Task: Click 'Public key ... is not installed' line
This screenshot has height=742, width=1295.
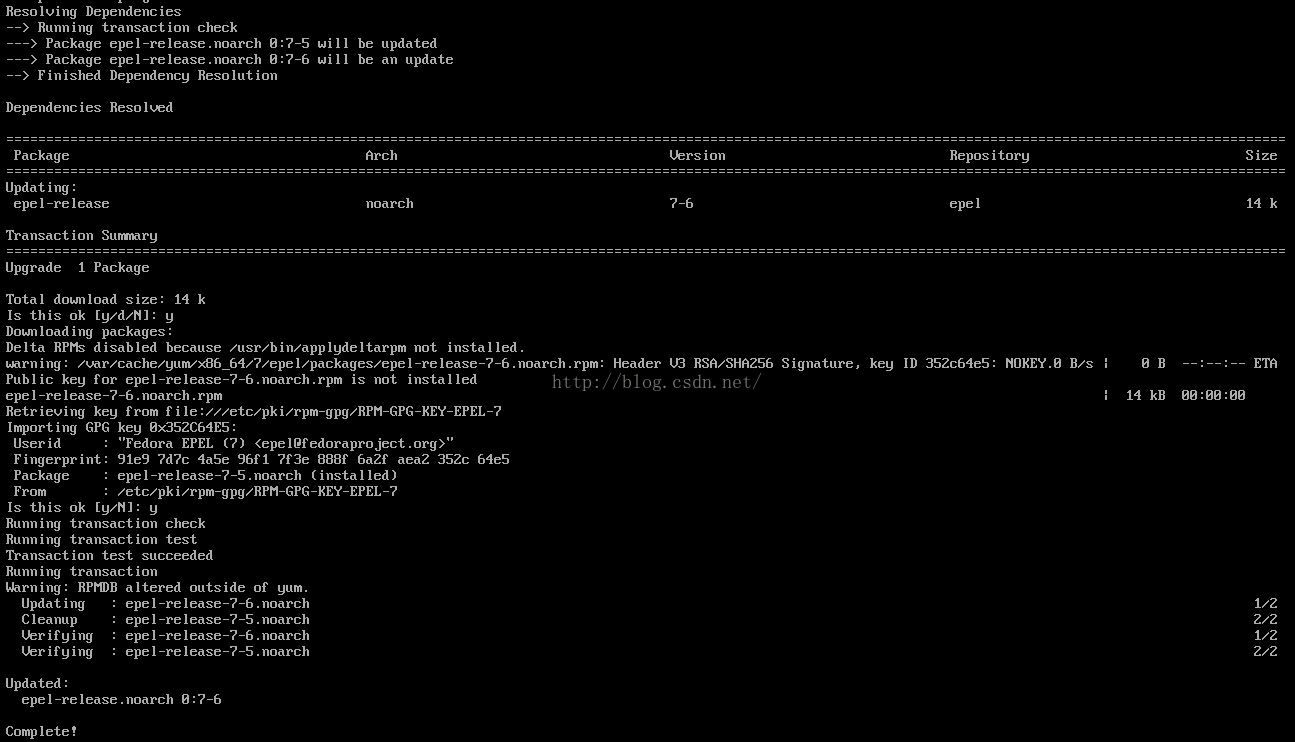Action: click(242, 380)
